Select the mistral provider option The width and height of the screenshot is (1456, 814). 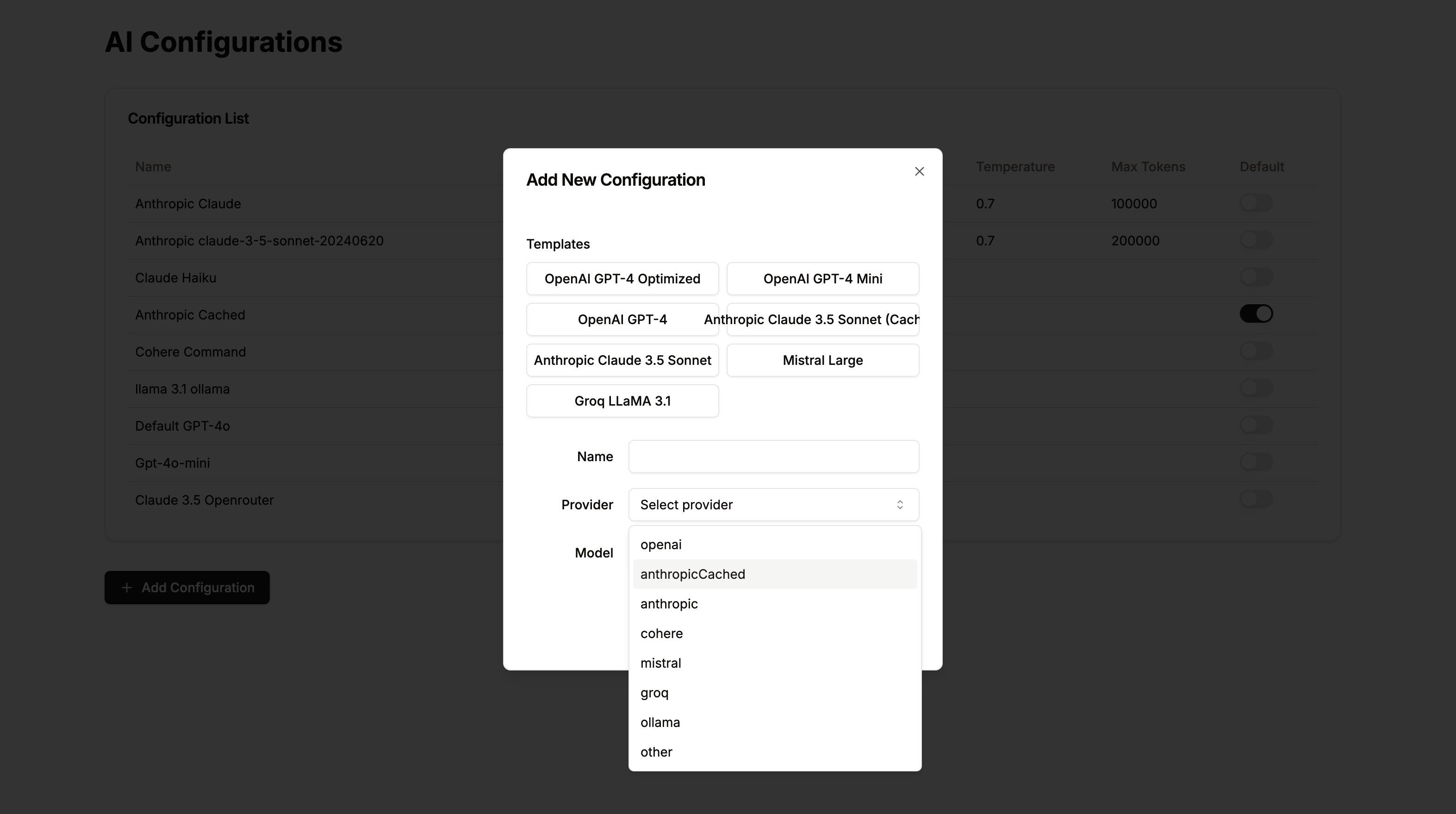[x=660, y=662]
